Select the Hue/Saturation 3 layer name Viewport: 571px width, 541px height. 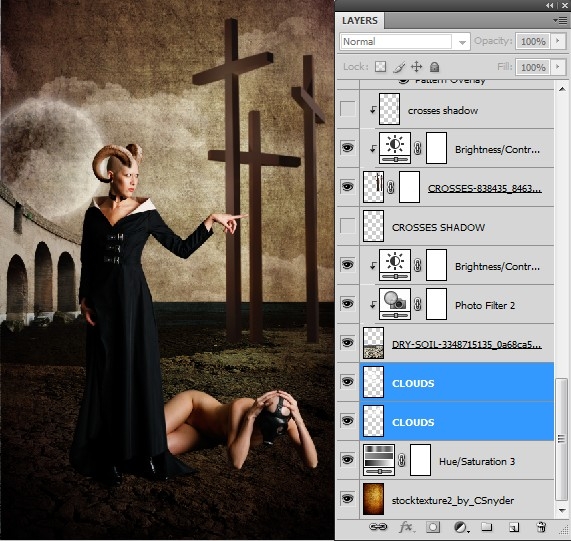coord(477,462)
